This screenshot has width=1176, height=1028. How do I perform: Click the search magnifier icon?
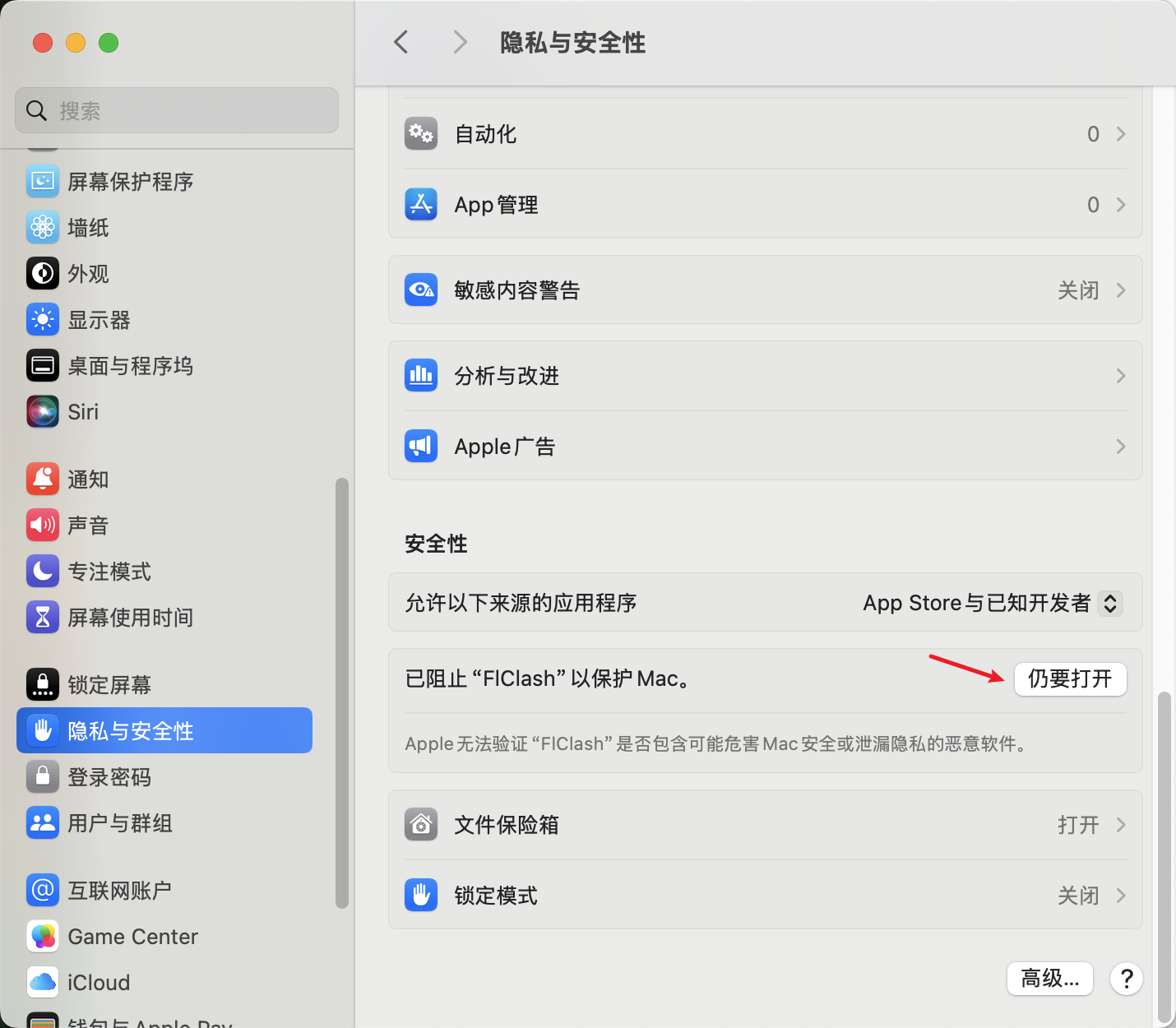[x=36, y=111]
